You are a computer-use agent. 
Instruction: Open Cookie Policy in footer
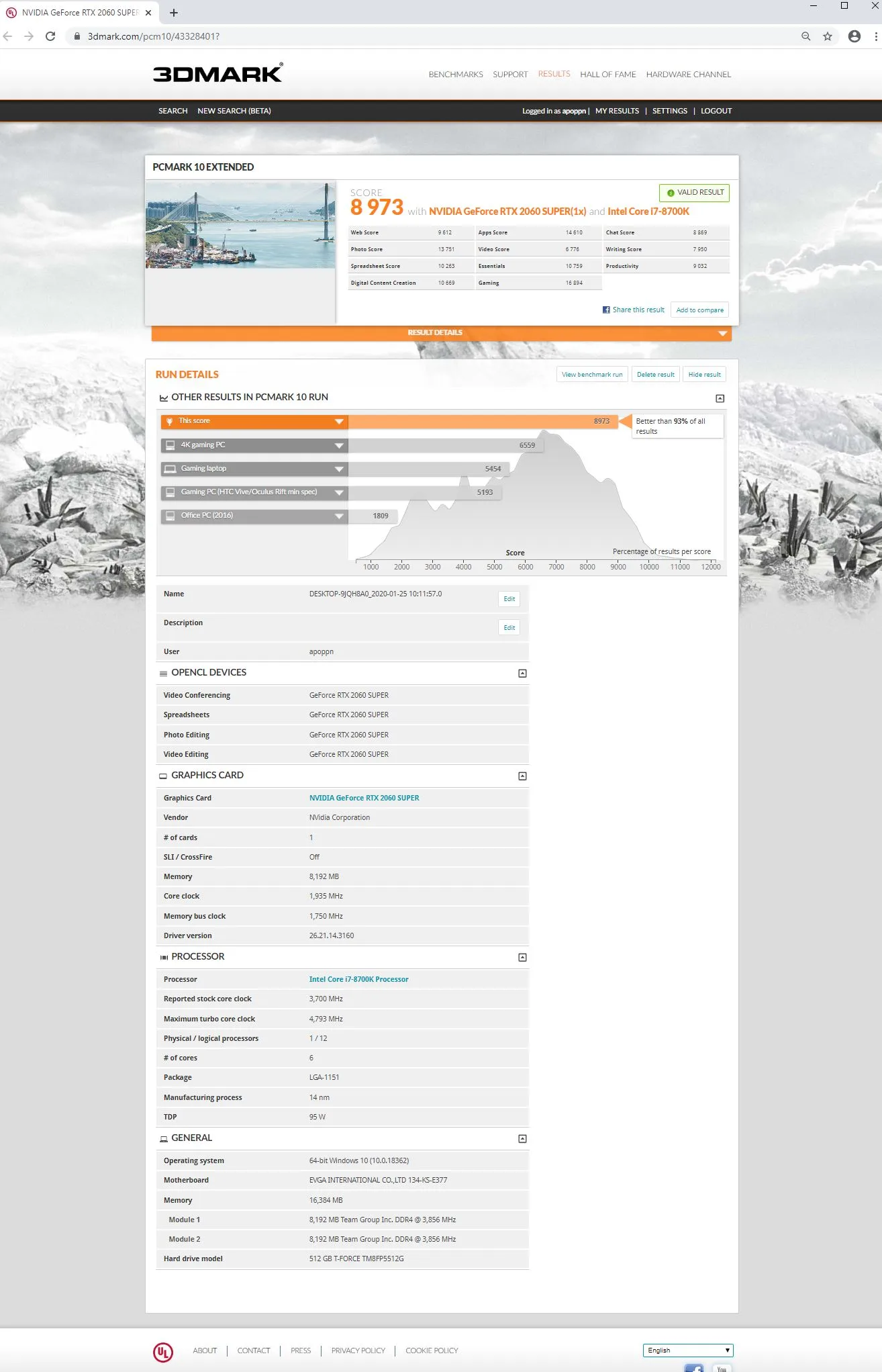click(432, 1351)
